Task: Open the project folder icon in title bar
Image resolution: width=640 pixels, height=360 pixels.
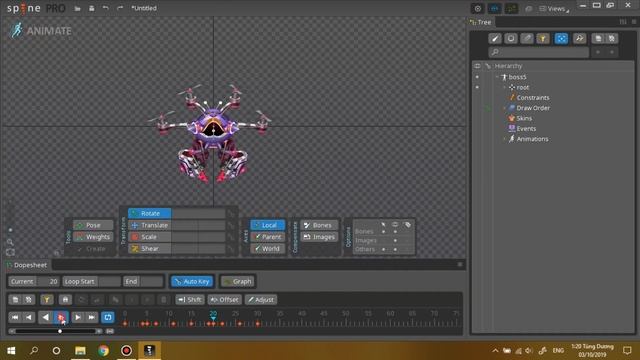Action: click(x=77, y=8)
